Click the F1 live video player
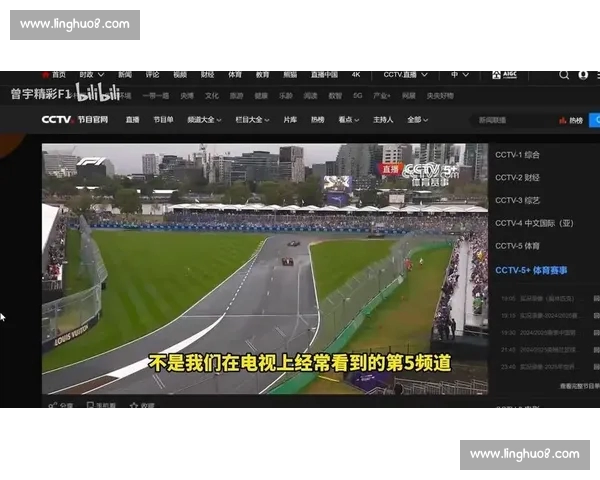Viewport: 600px width, 480px height. (264, 268)
